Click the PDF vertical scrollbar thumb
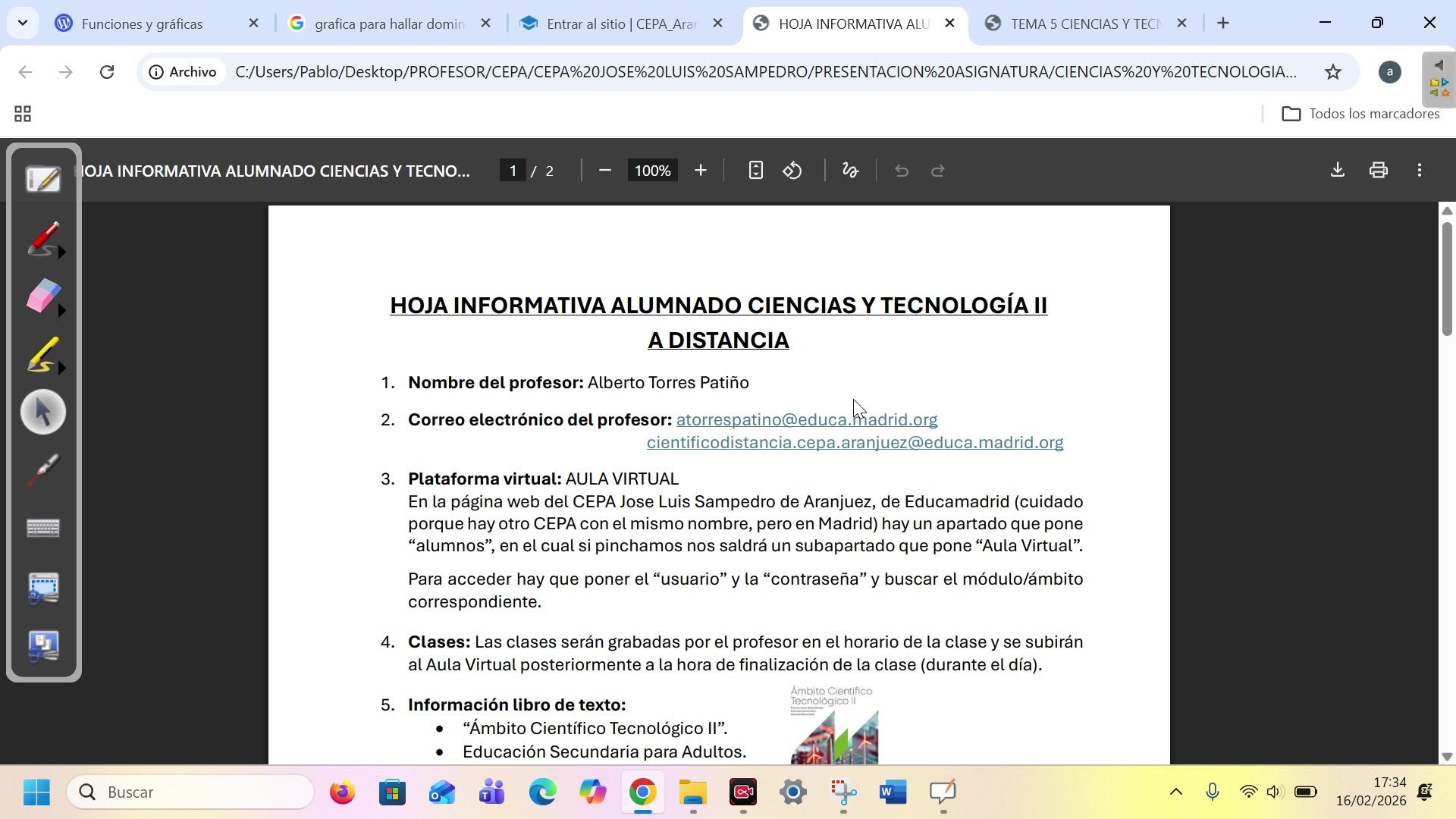 pos(1447,277)
